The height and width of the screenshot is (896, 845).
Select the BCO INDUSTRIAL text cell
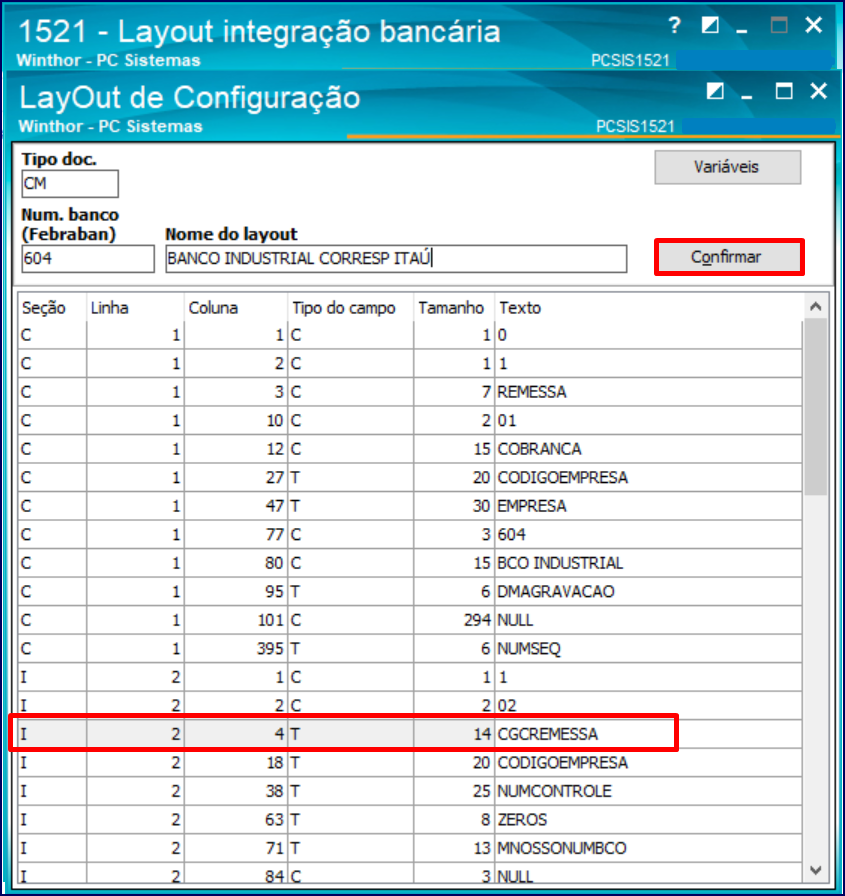coord(648,563)
